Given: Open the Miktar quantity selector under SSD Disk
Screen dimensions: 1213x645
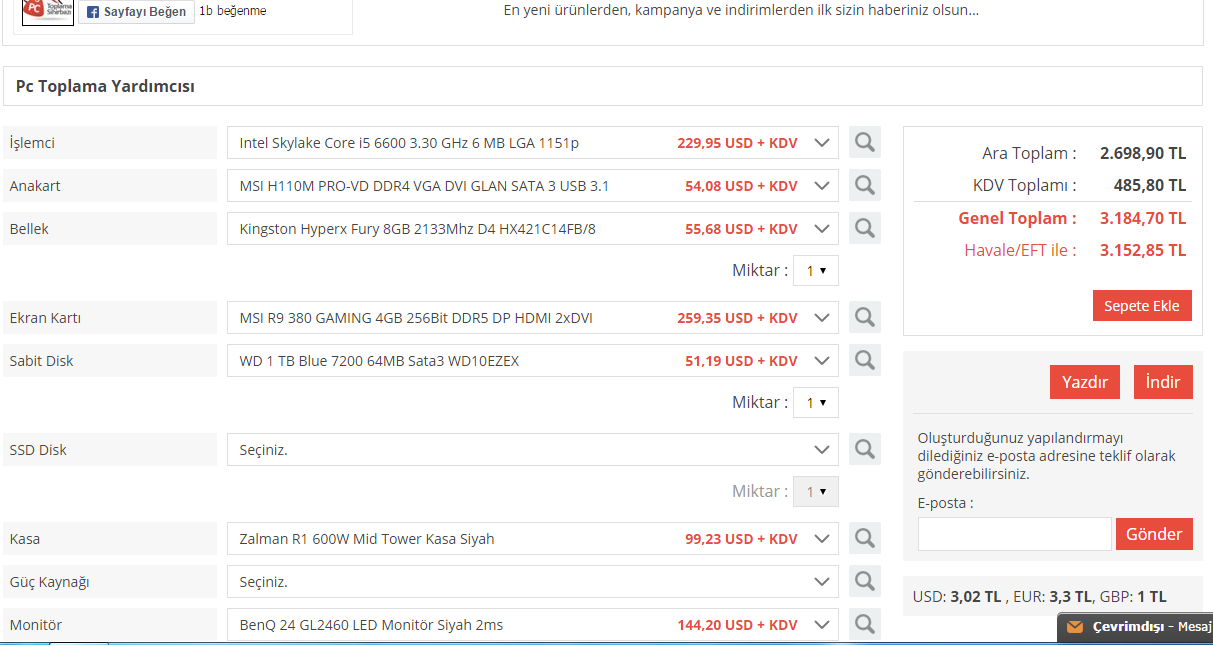Looking at the screenshot, I should click(816, 492).
